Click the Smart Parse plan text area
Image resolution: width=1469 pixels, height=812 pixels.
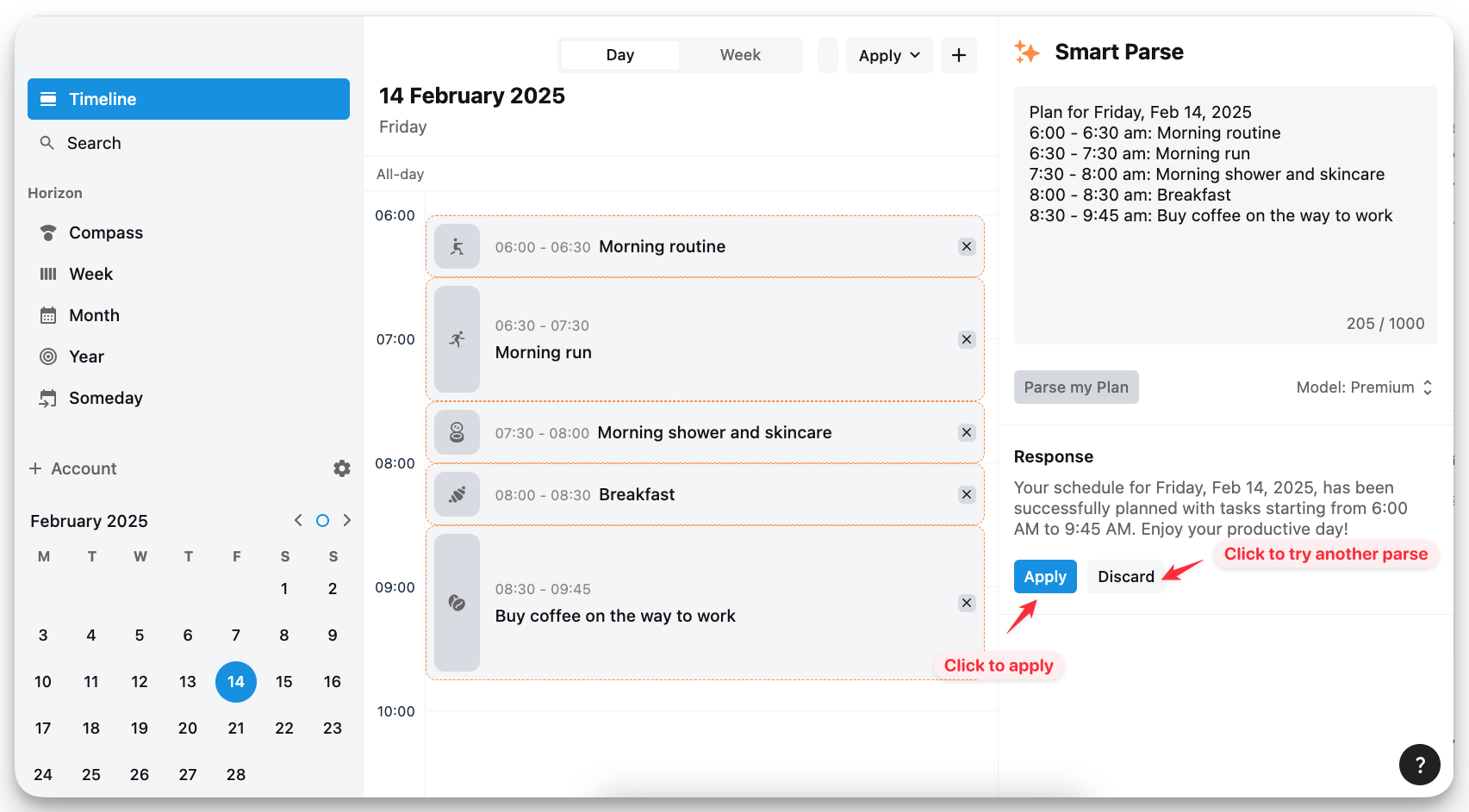[x=1224, y=215]
